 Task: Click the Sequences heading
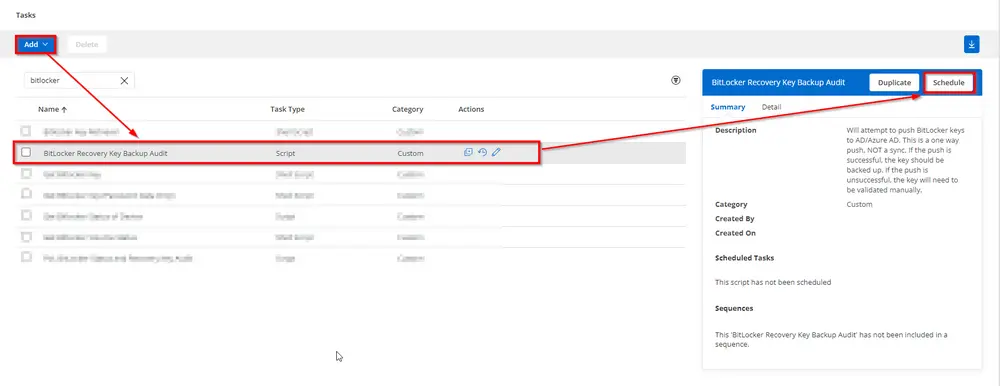pos(734,308)
